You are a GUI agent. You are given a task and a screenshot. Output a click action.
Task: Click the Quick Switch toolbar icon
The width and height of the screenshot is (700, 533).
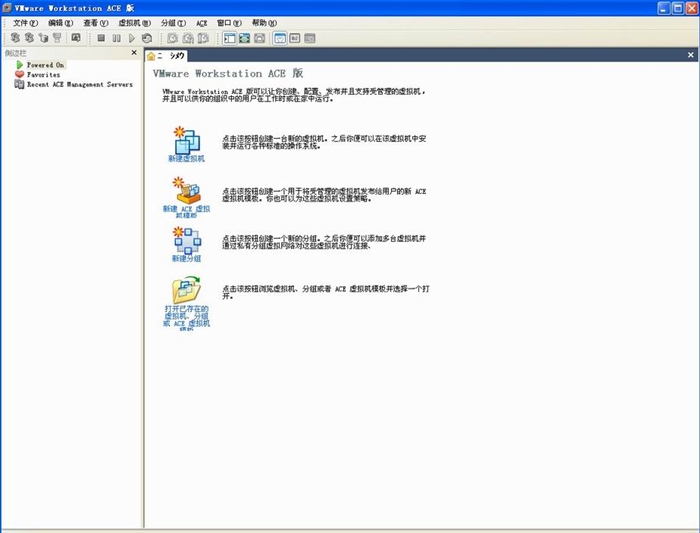click(260, 38)
